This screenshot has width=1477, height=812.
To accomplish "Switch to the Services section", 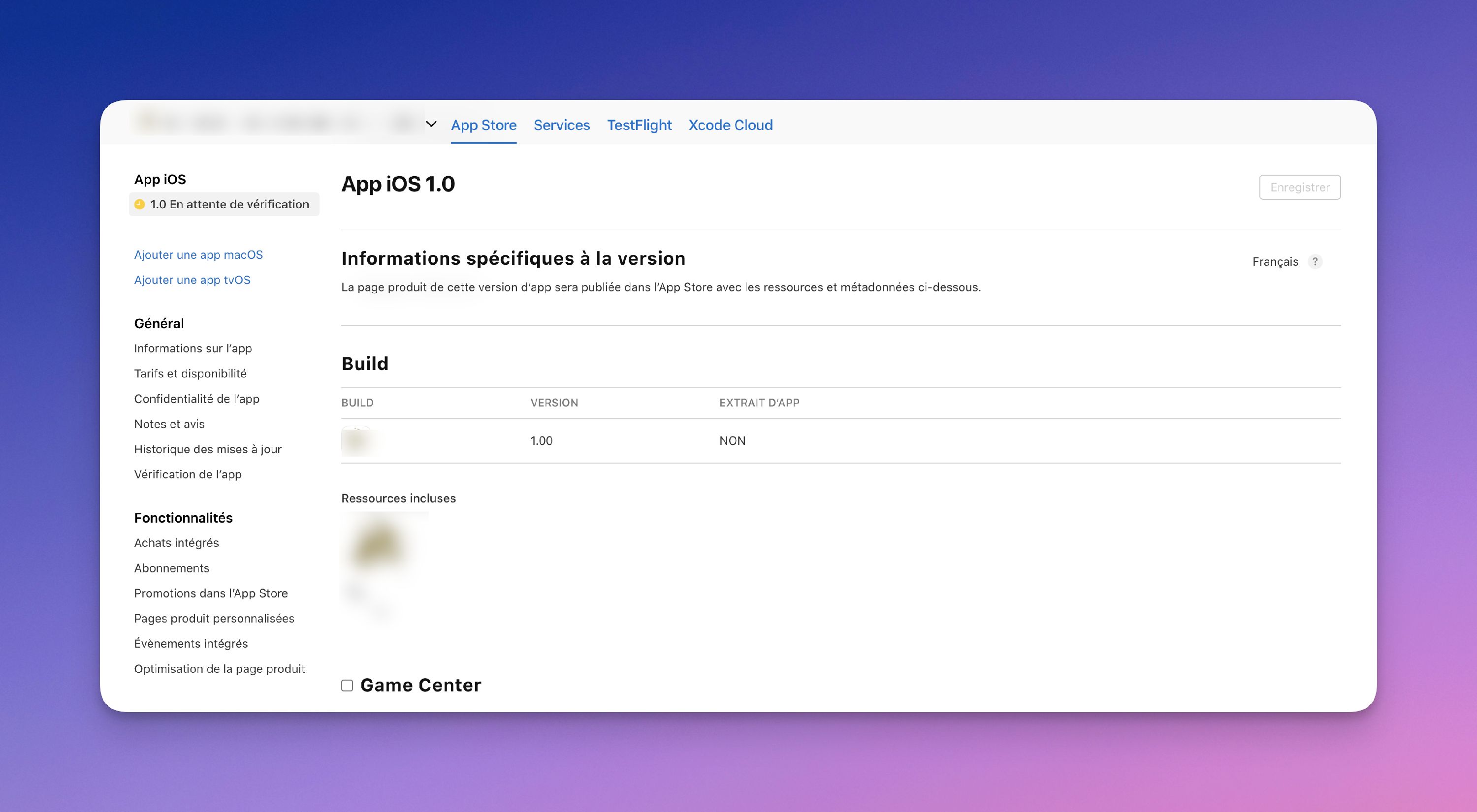I will (561, 125).
